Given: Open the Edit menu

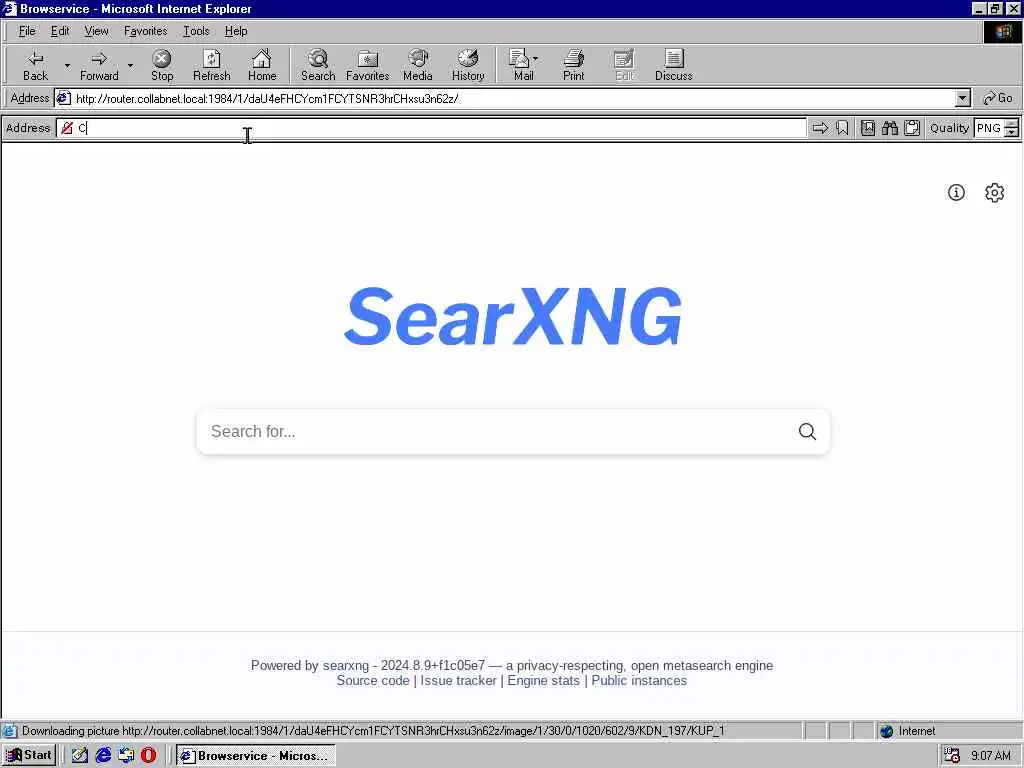Looking at the screenshot, I should (x=60, y=31).
